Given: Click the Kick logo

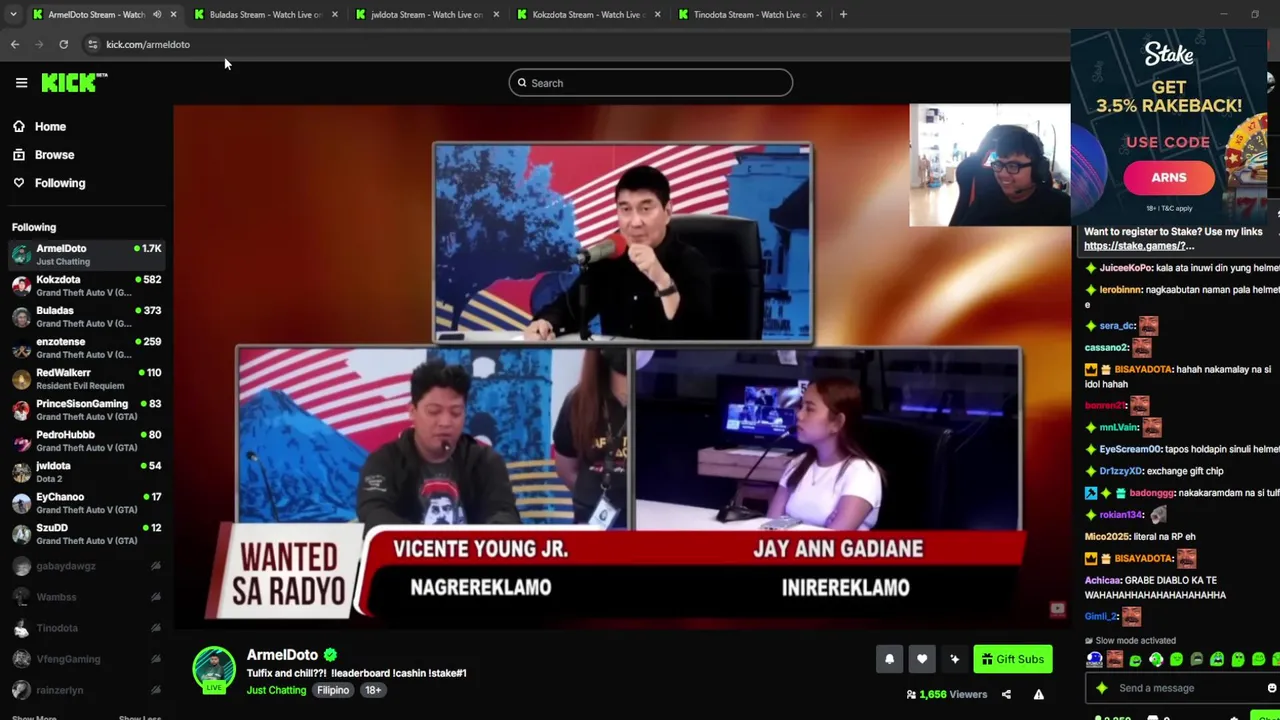Looking at the screenshot, I should (x=74, y=83).
